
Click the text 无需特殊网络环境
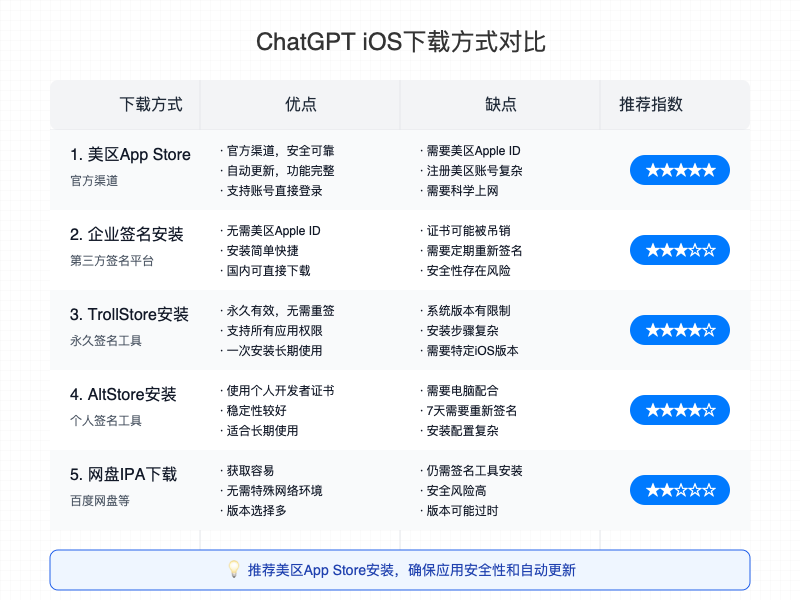(x=274, y=490)
